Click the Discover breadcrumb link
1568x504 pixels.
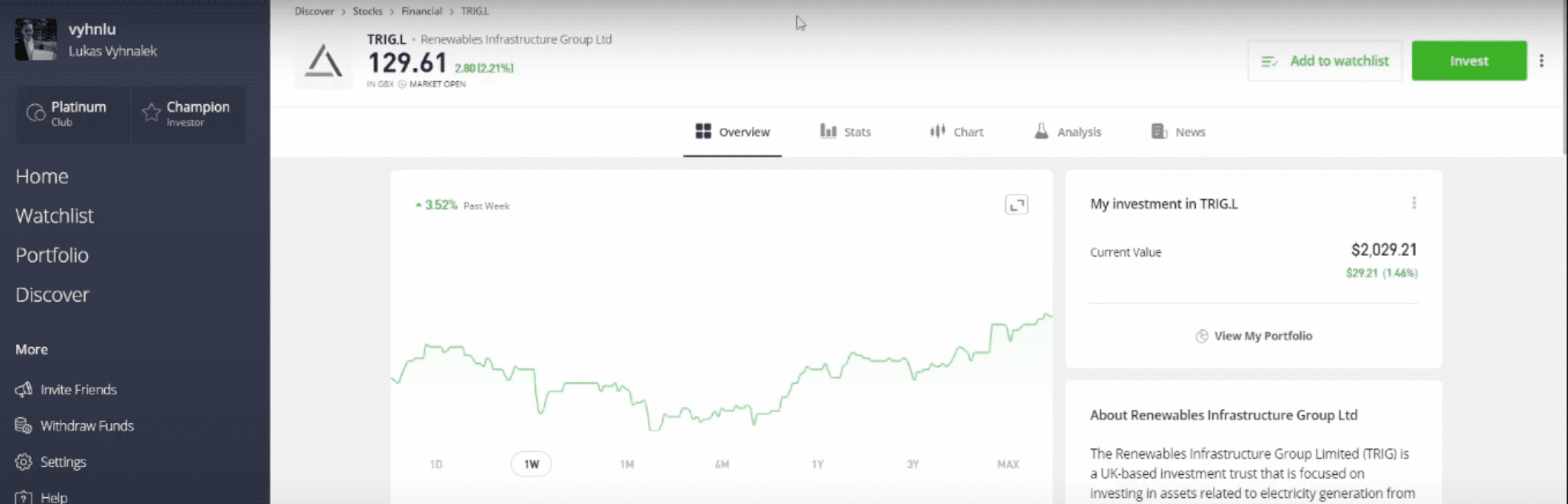314,11
